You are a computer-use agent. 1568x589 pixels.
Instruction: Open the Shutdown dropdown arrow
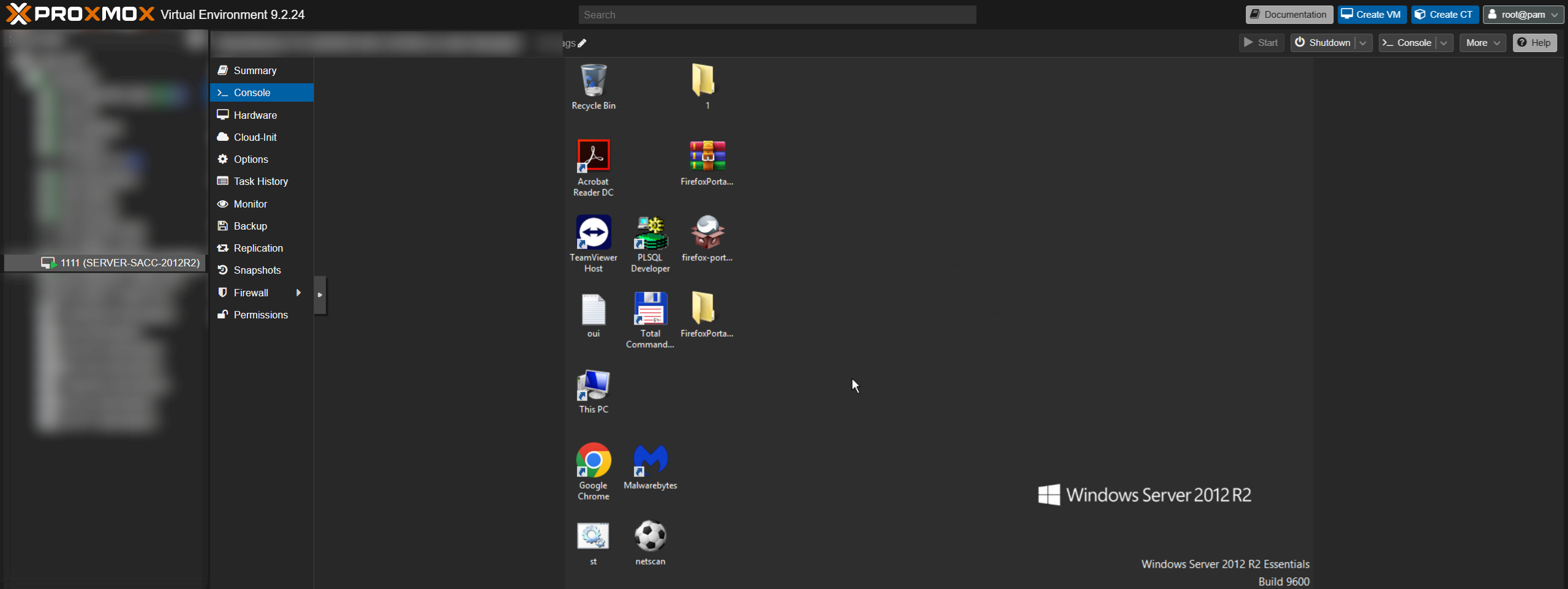point(1363,43)
